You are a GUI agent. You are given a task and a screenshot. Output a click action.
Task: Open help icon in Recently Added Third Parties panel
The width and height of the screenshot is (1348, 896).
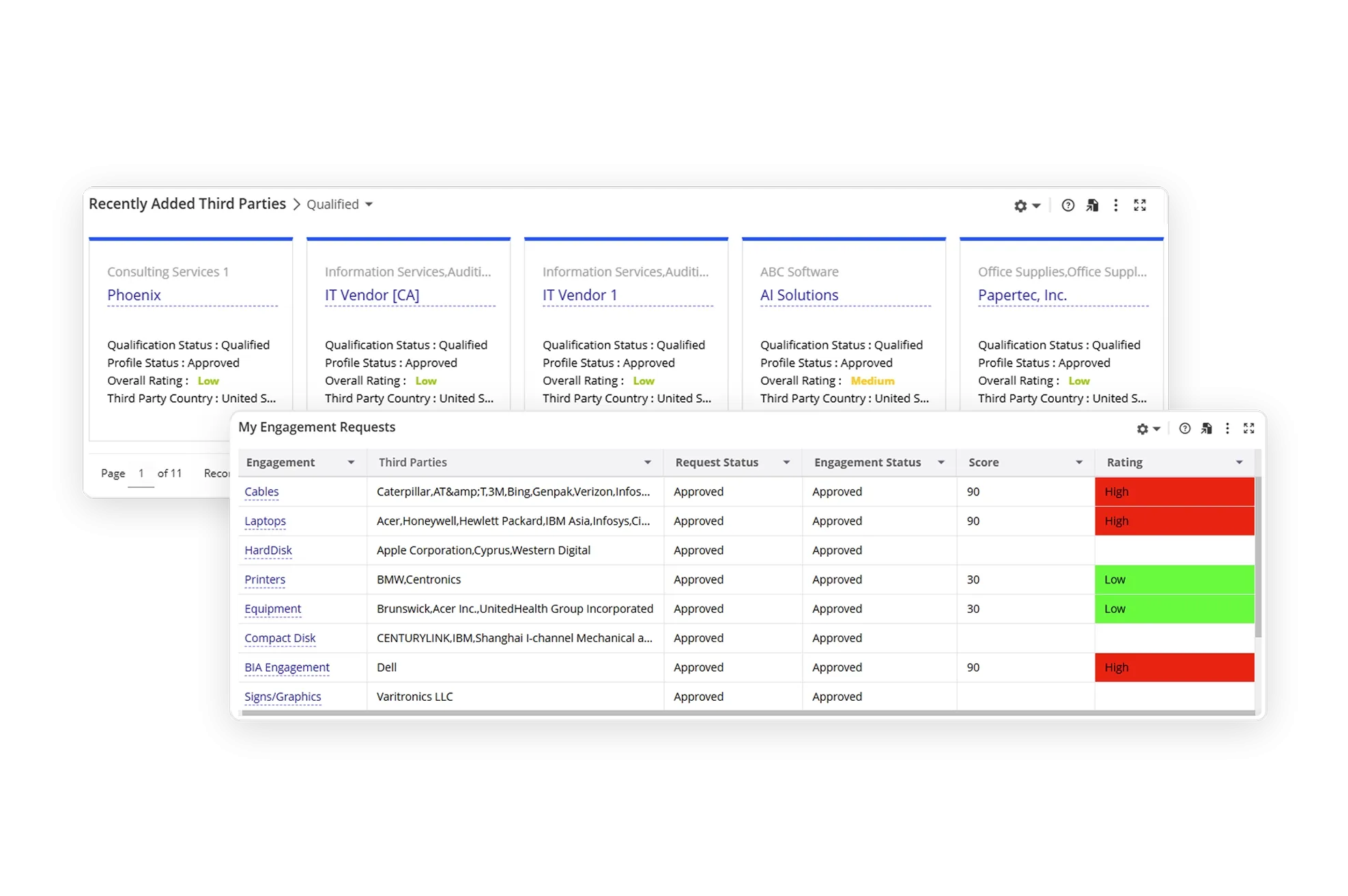(x=1067, y=205)
